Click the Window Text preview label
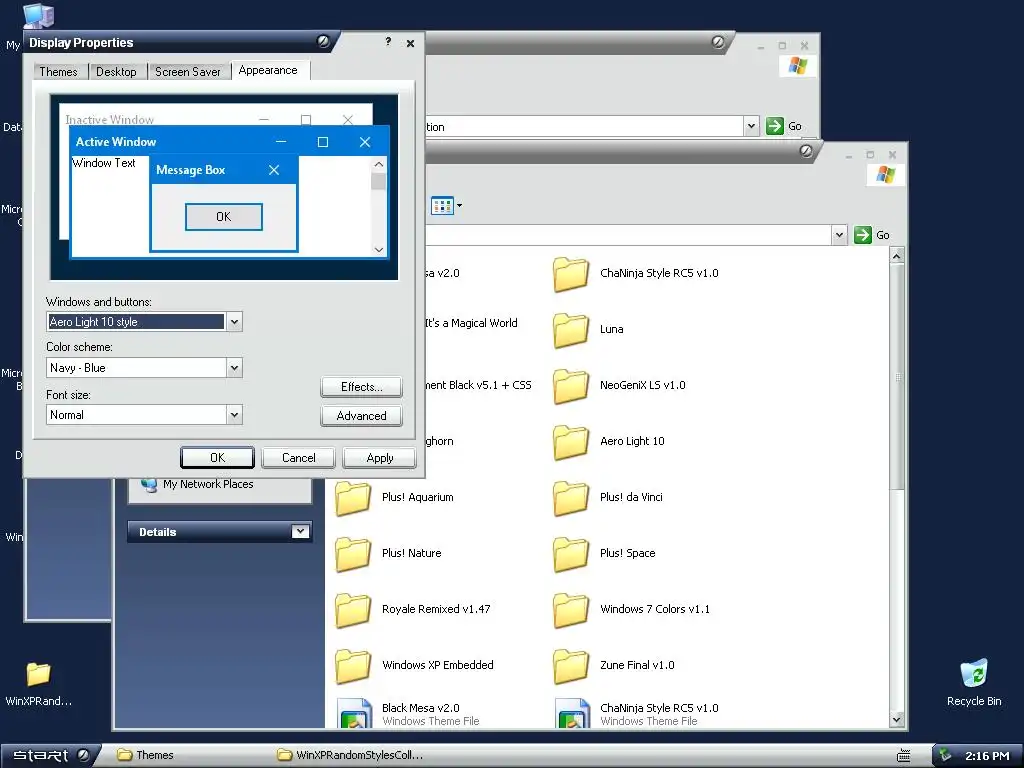The image size is (1024, 768). coord(104,163)
